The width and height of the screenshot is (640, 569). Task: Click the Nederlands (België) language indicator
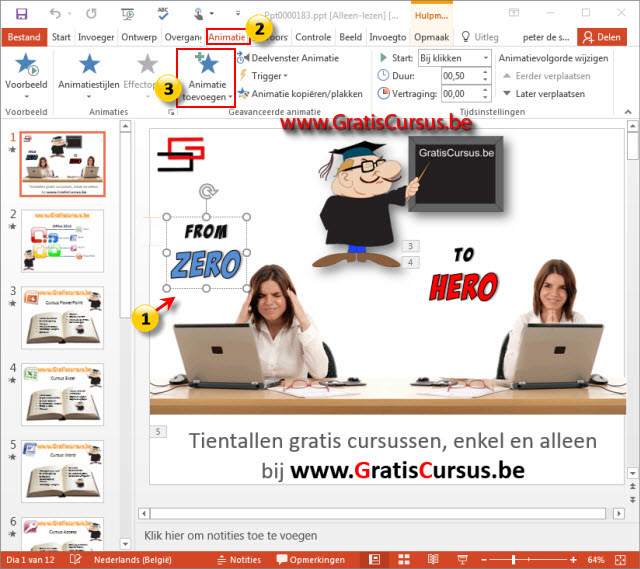coord(133,560)
